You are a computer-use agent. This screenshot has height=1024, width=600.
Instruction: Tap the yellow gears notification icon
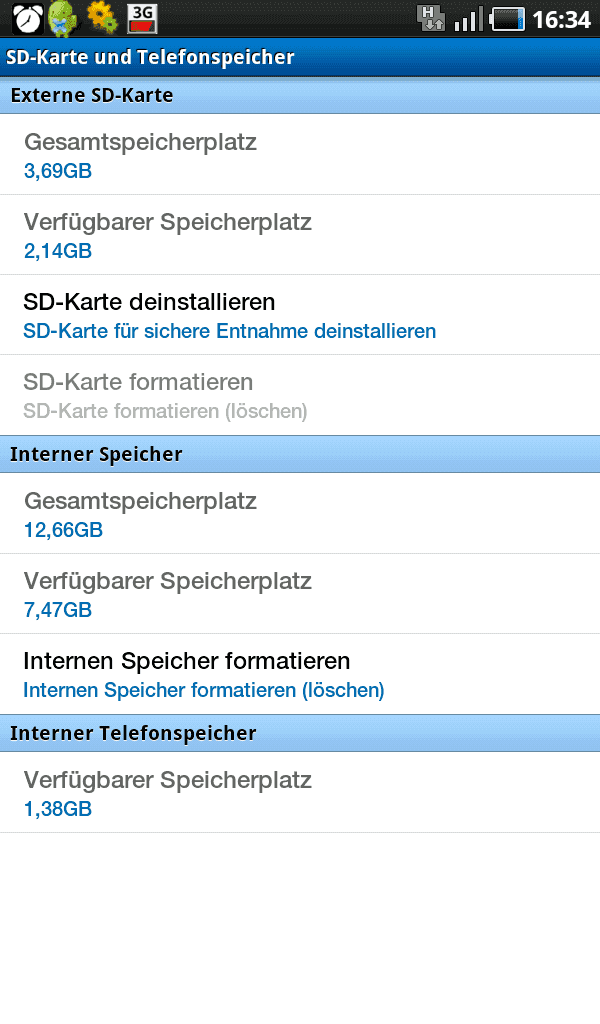103,18
